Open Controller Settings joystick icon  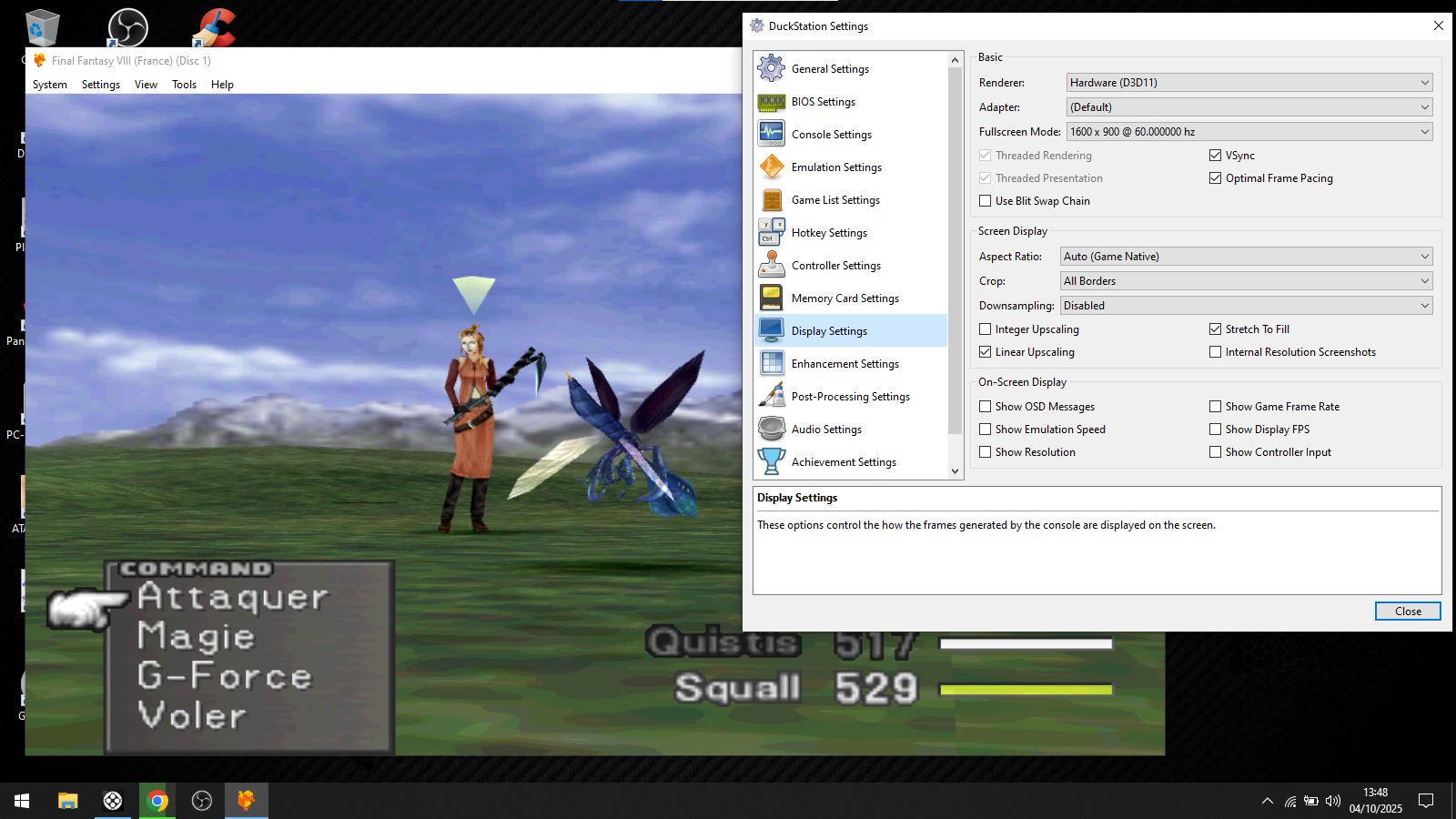pyautogui.click(x=771, y=266)
